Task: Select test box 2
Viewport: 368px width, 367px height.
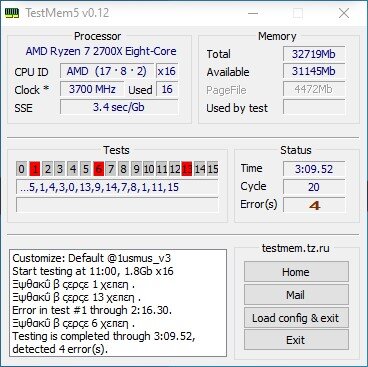Action: tap(48, 169)
